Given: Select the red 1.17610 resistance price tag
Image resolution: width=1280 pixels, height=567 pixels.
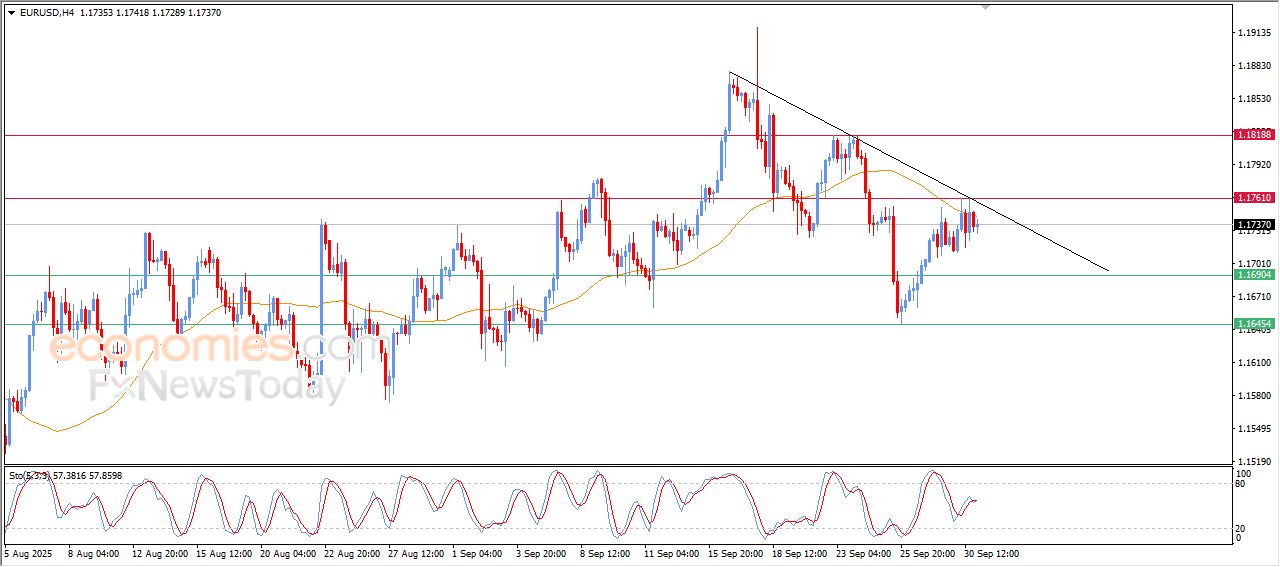Looking at the screenshot, I should 1253,198.
